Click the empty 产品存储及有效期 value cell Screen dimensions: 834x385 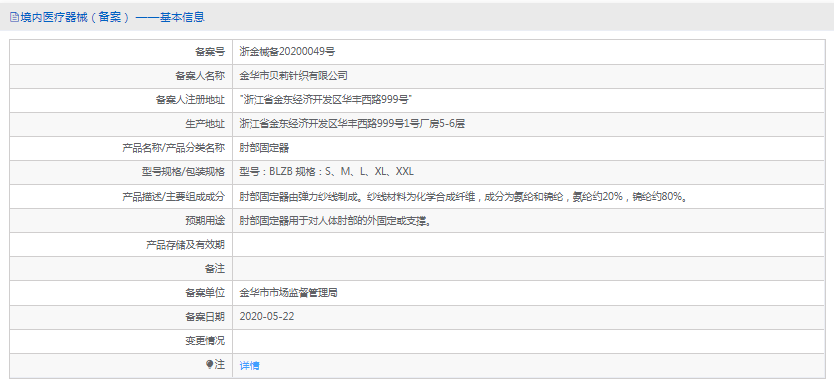pyautogui.click(x=528, y=245)
